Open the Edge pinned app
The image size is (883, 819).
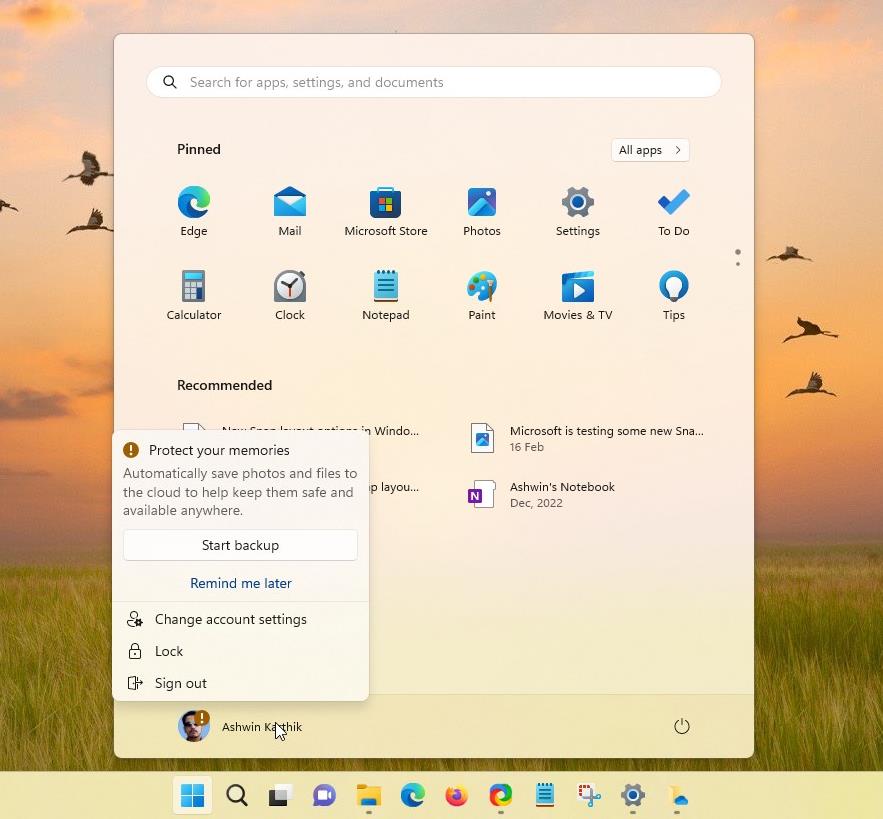194,211
